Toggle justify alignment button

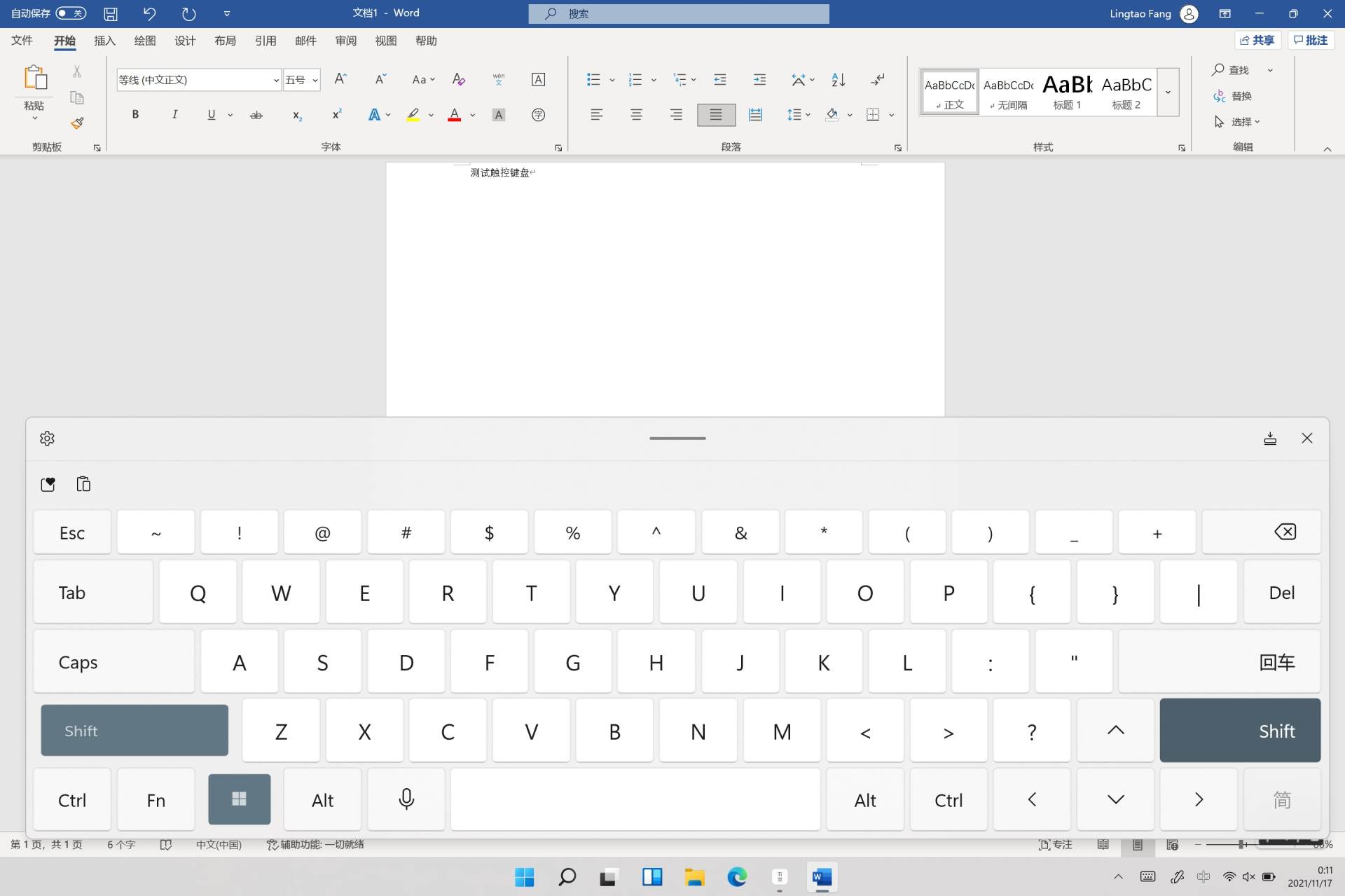(x=716, y=115)
